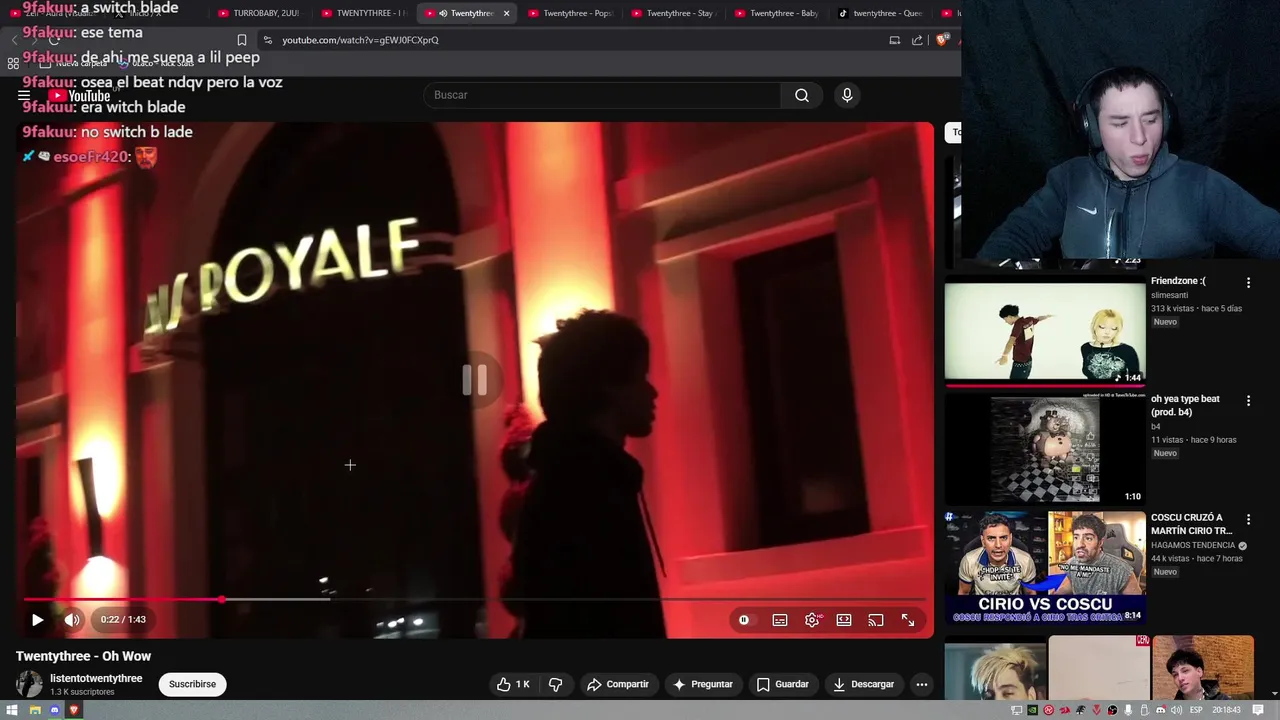The height and width of the screenshot is (720, 1280).
Task: Click the COSCU CRUZÓ A MARTÍN title
Action: [1192, 524]
